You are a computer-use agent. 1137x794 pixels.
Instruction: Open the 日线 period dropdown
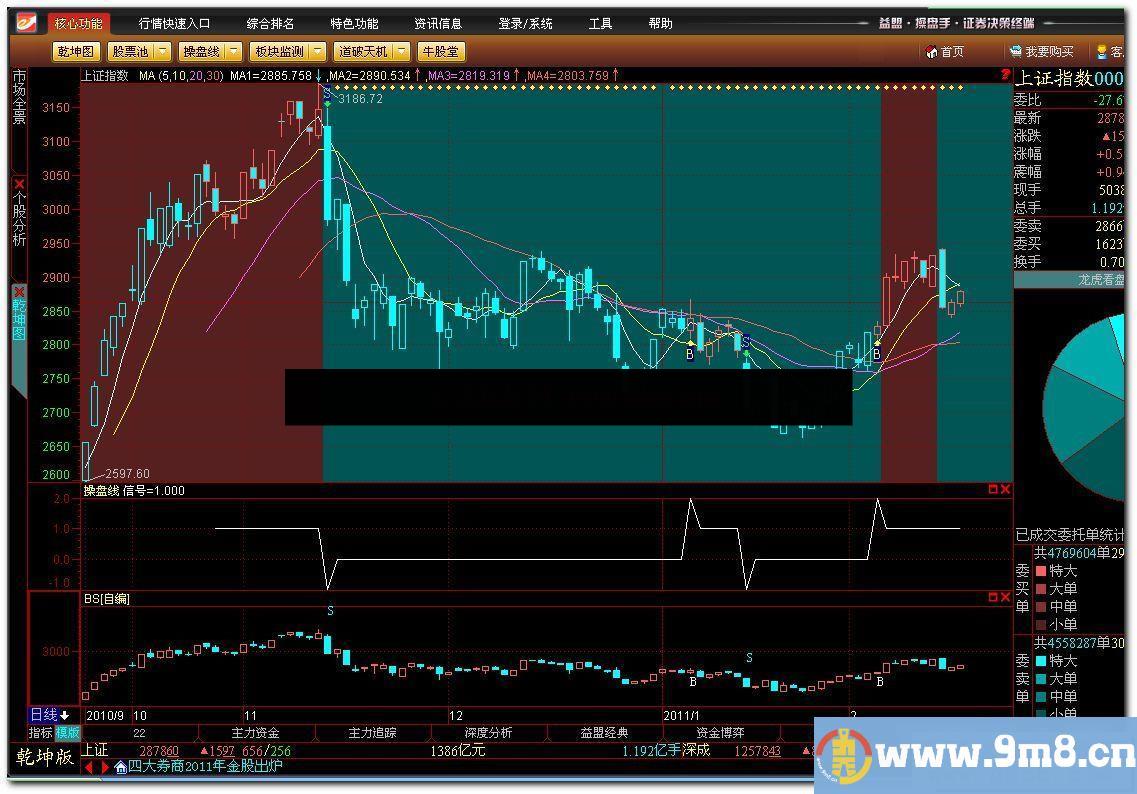[x=49, y=715]
